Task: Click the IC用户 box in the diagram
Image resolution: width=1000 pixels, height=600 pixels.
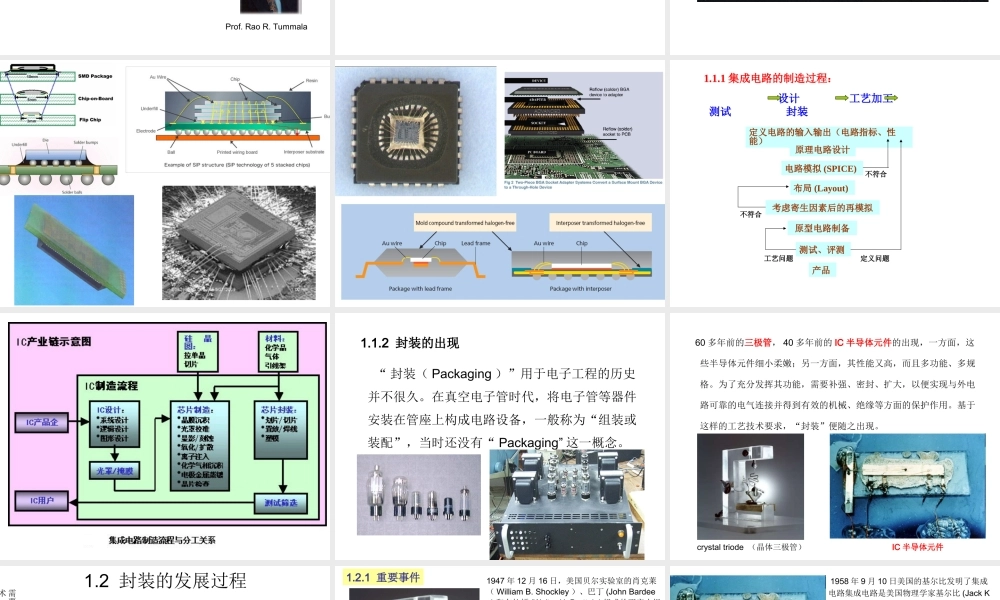Action: tap(42, 501)
